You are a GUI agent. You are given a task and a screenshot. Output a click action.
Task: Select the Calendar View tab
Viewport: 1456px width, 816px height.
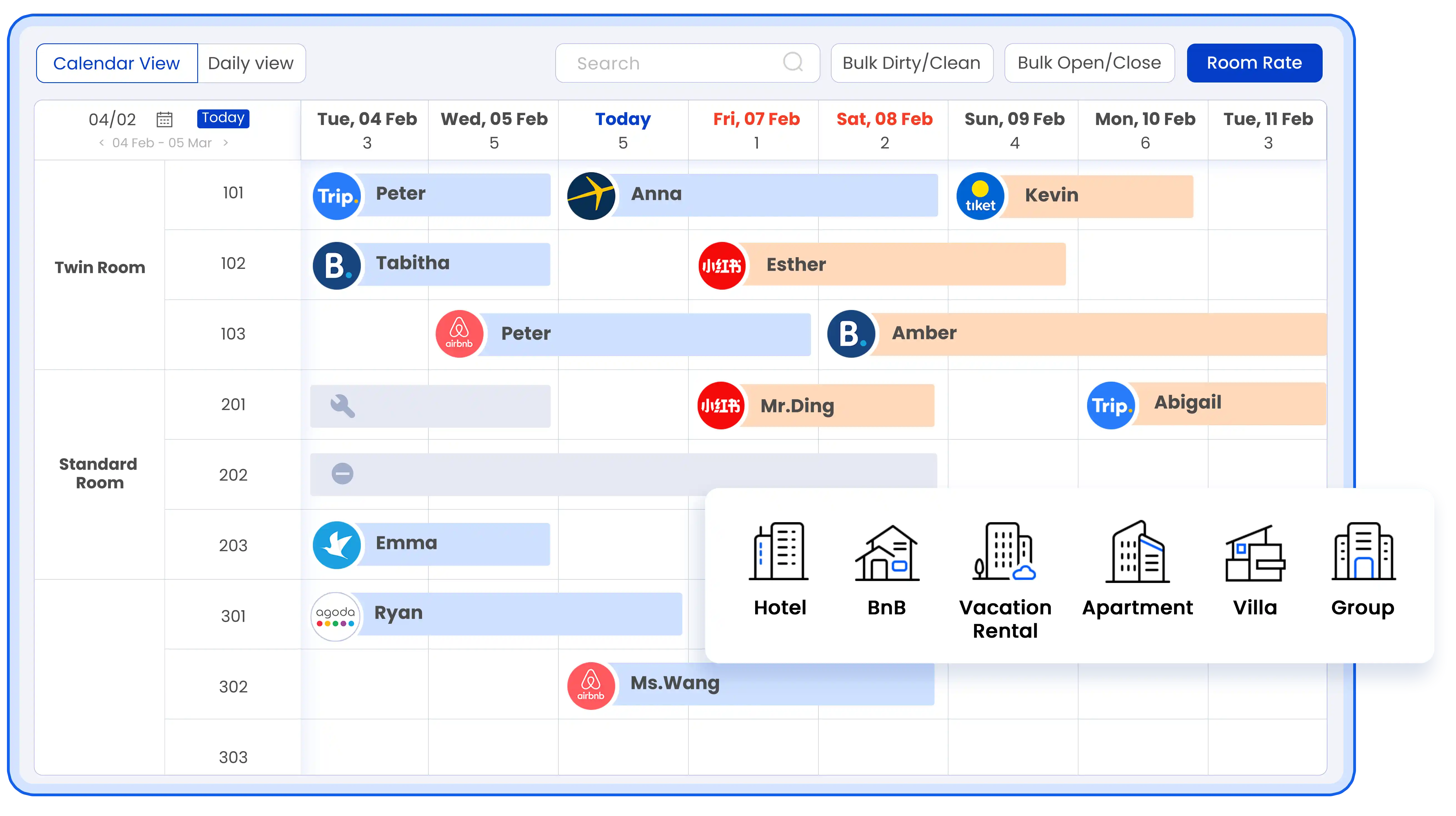(x=116, y=63)
